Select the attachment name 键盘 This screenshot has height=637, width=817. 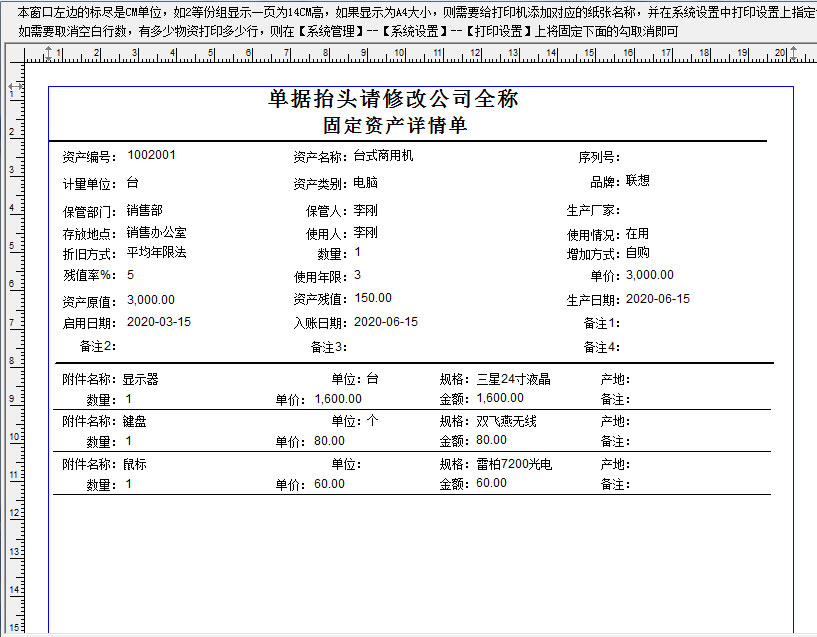(134, 421)
